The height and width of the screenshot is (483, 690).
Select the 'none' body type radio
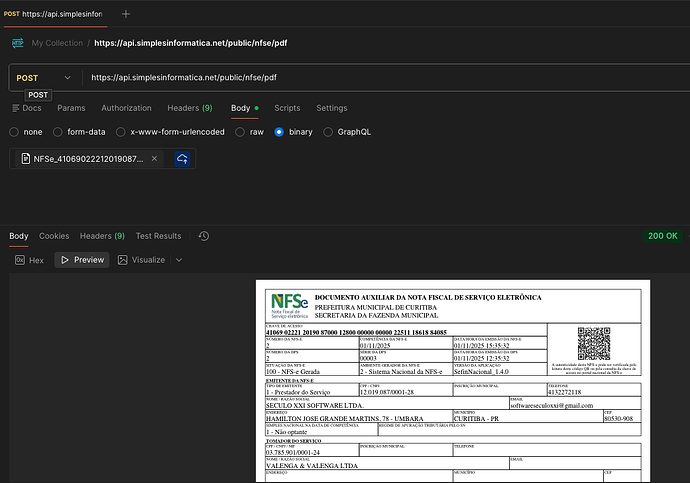[x=14, y=131]
